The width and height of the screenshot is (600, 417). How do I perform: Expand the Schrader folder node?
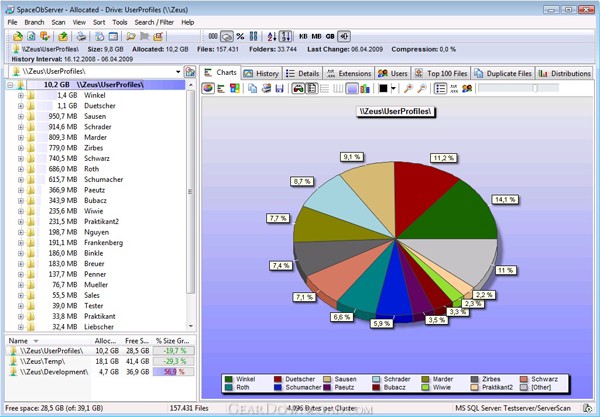tap(21, 127)
